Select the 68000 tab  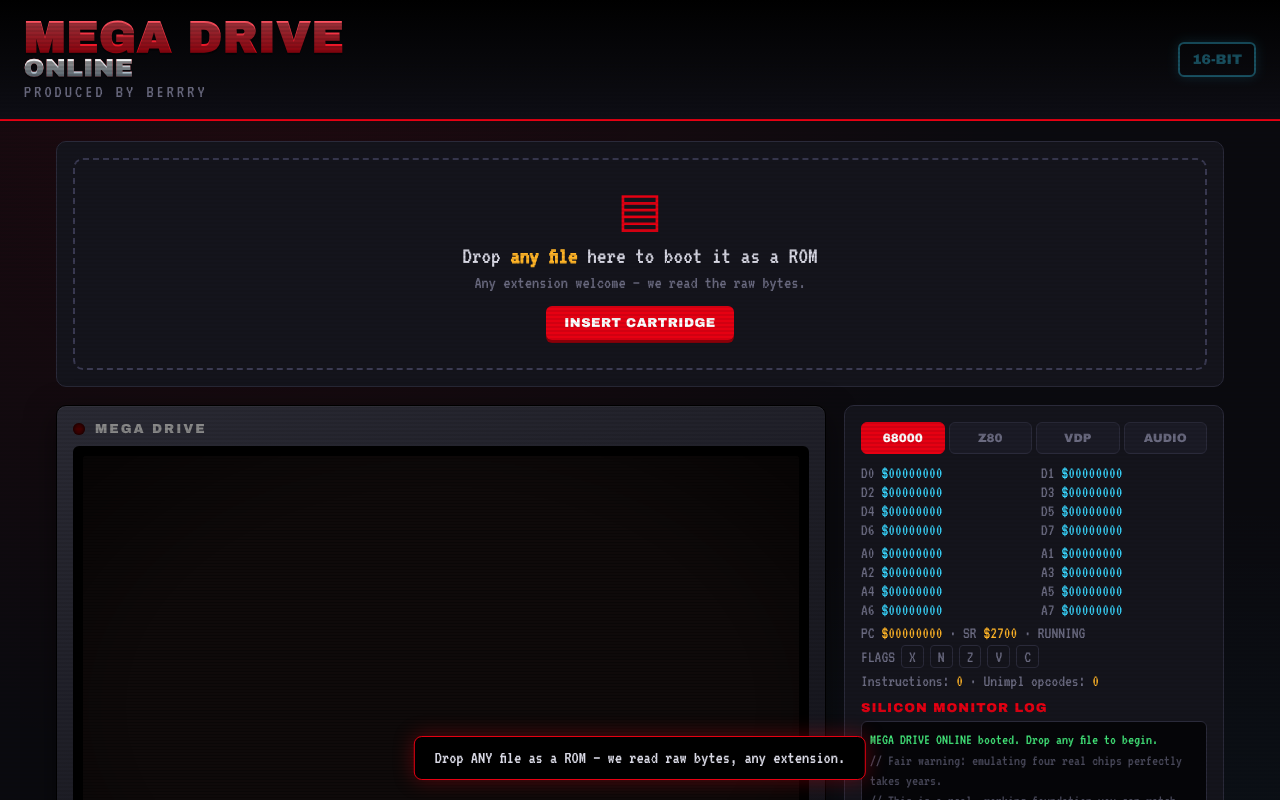click(903, 438)
